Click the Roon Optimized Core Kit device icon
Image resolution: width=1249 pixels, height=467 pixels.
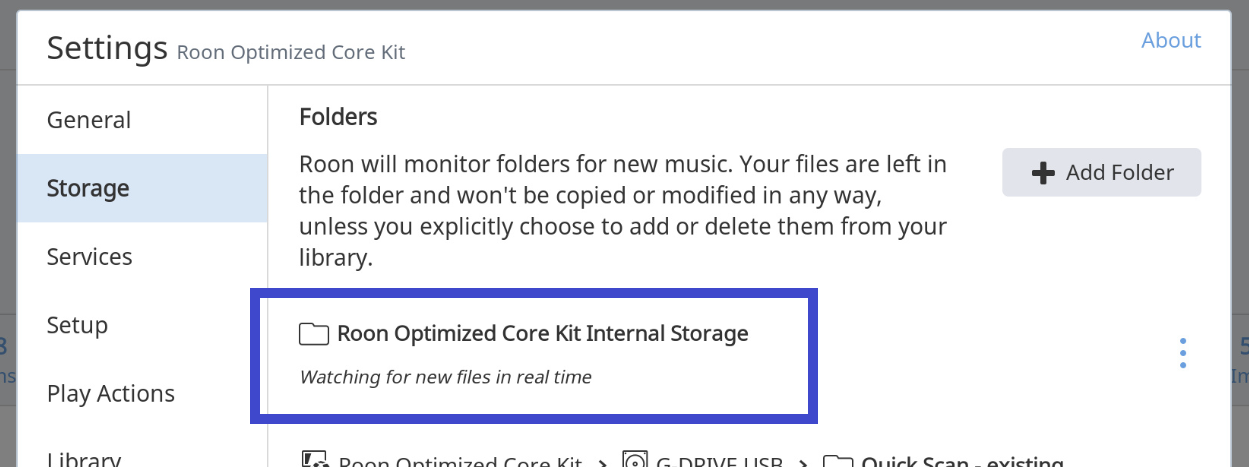point(315,461)
